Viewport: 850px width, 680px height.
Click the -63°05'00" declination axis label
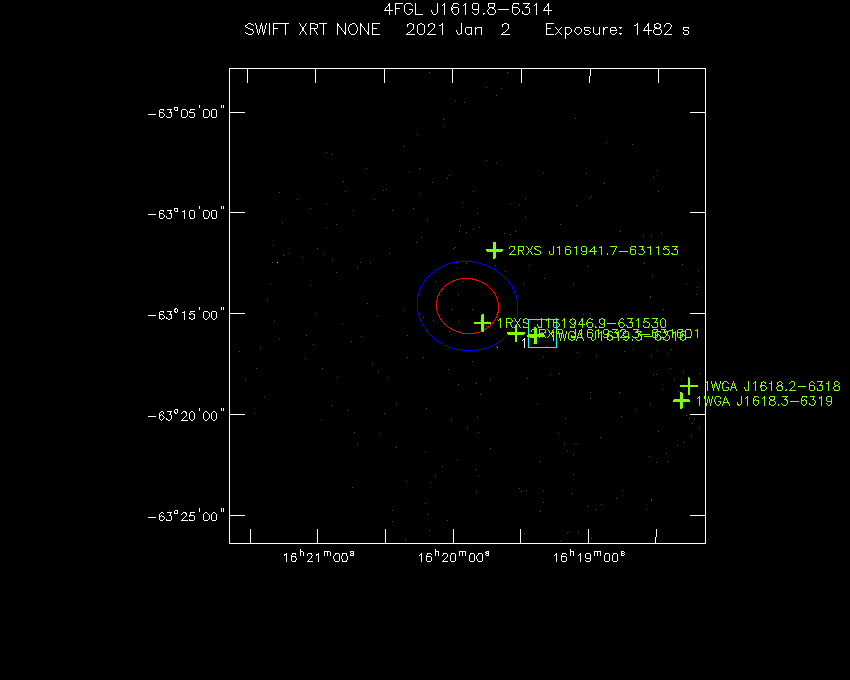click(x=186, y=113)
